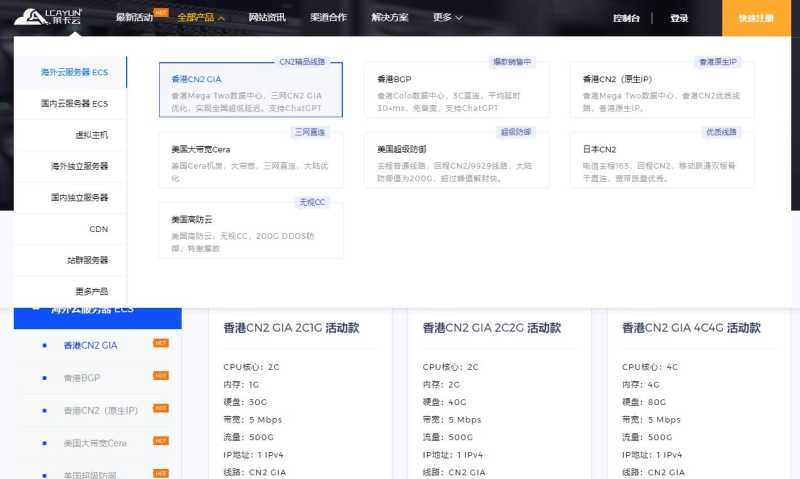
Task: Expand the 更多 dropdown in the header
Action: [x=447, y=17]
